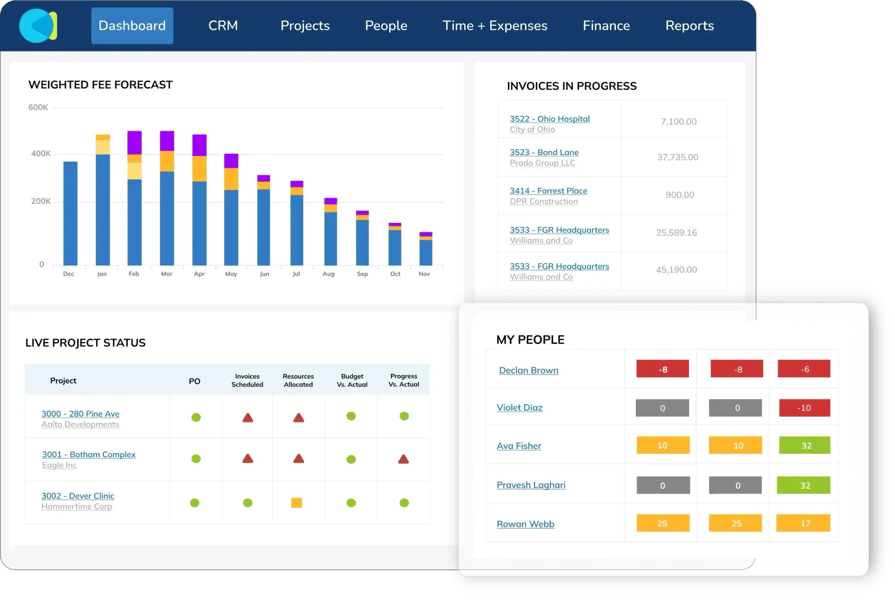Viewport: 895px width, 600px height.
Task: Click the purple segment of the February bar
Action: [134, 142]
